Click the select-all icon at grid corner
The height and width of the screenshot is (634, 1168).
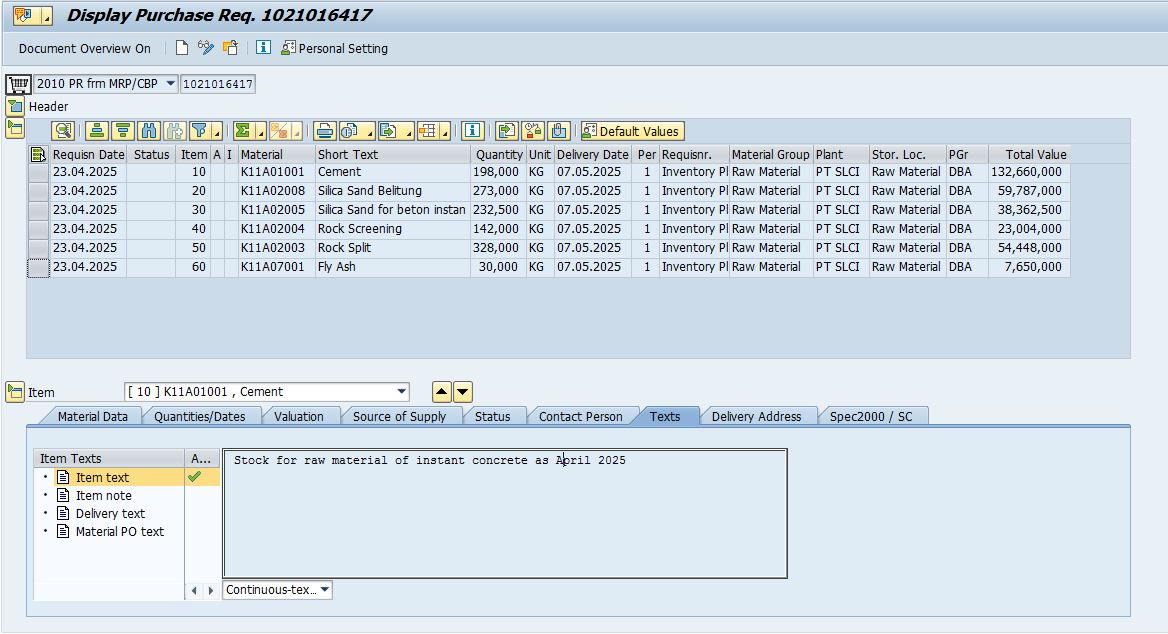click(x=38, y=154)
